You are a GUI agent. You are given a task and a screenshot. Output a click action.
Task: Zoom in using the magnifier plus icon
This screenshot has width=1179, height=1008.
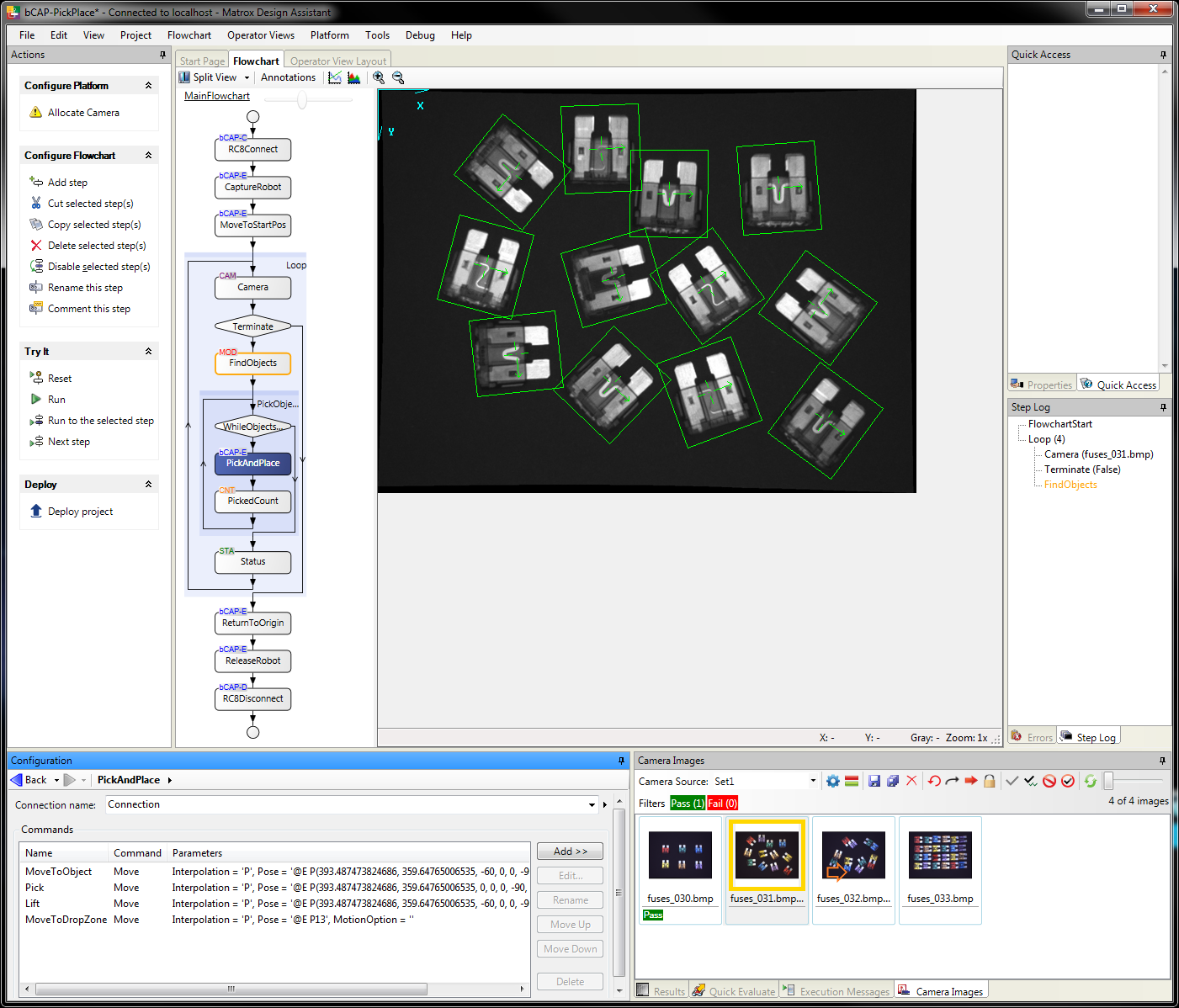coord(379,77)
